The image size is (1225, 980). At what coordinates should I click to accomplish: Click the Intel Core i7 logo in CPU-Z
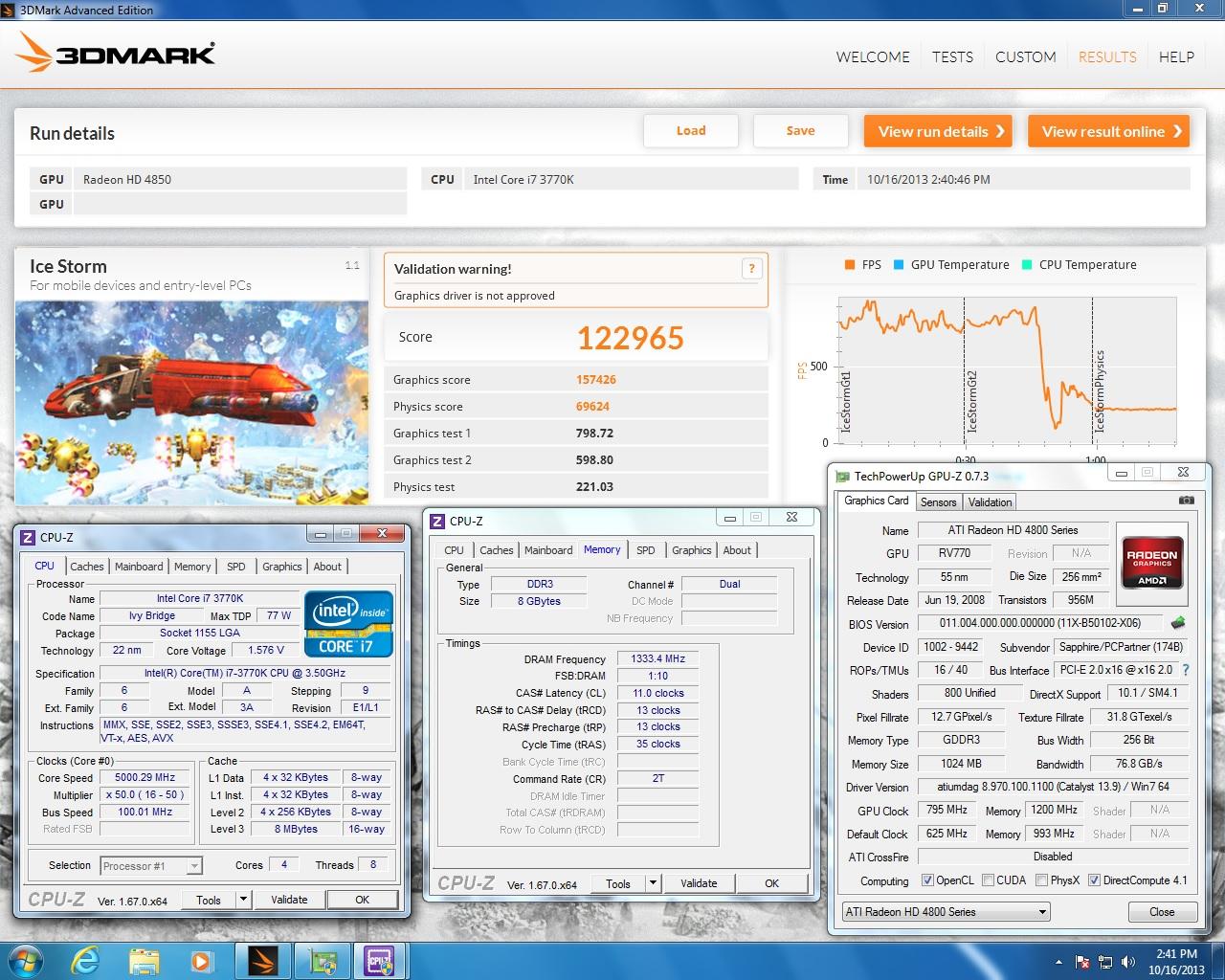348,623
